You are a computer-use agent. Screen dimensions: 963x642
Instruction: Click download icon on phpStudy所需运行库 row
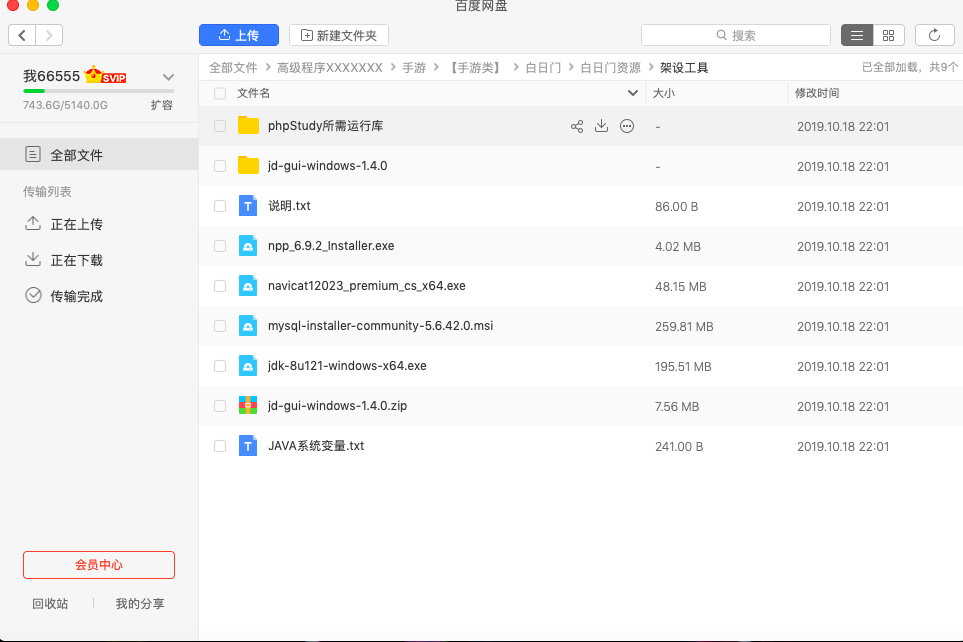[x=602, y=126]
